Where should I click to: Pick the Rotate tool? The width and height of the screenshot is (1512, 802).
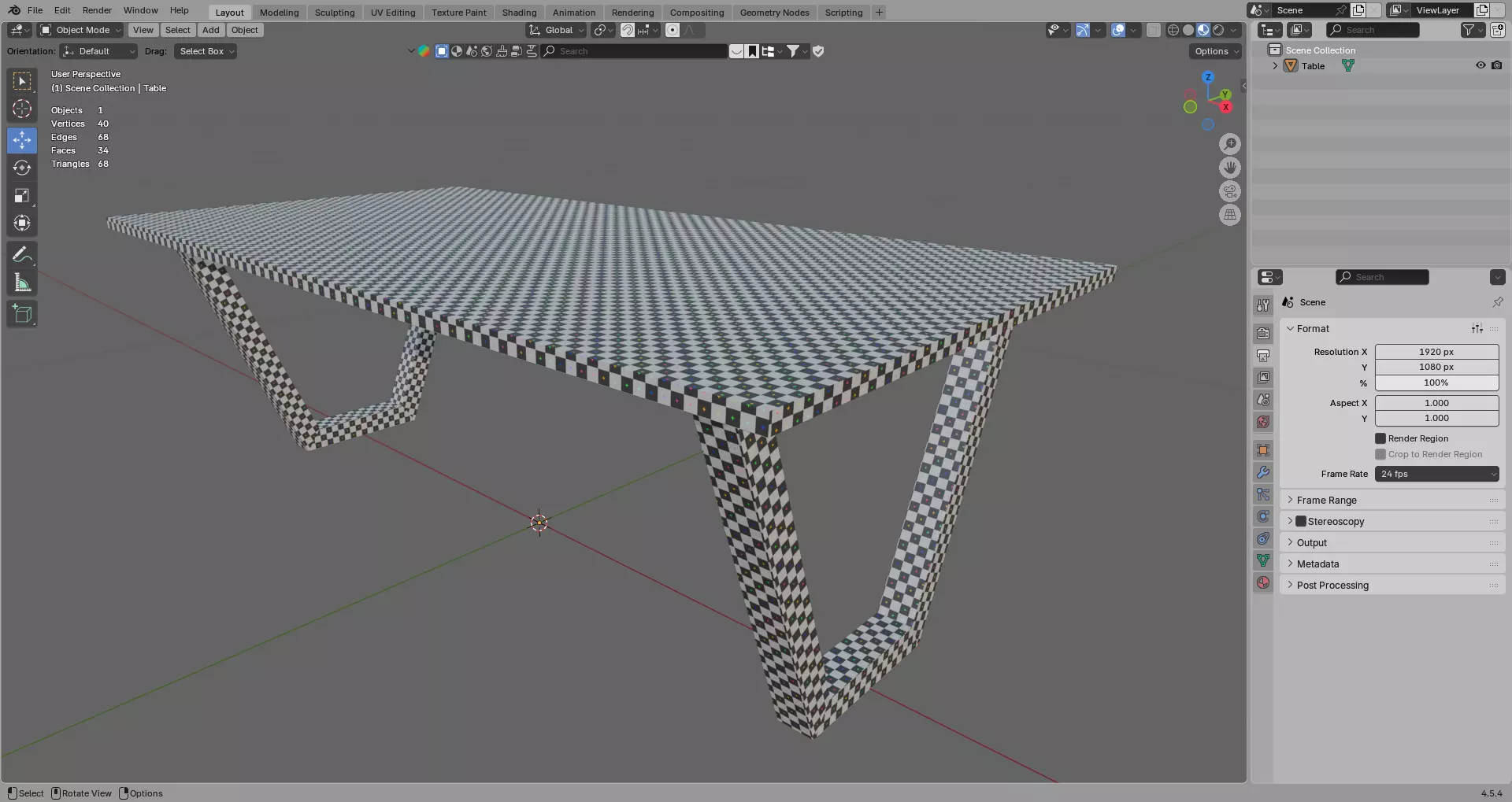tap(22, 168)
